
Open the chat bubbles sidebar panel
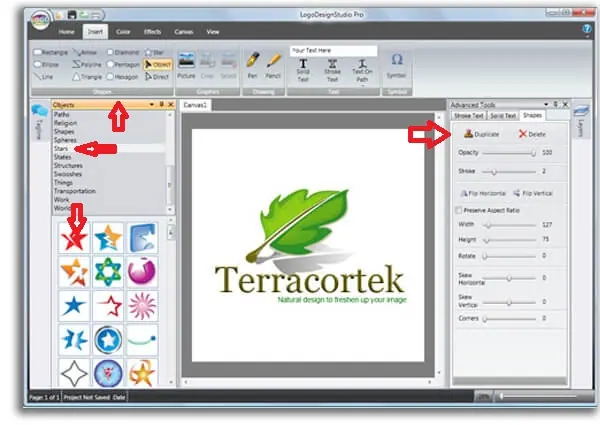(40, 111)
